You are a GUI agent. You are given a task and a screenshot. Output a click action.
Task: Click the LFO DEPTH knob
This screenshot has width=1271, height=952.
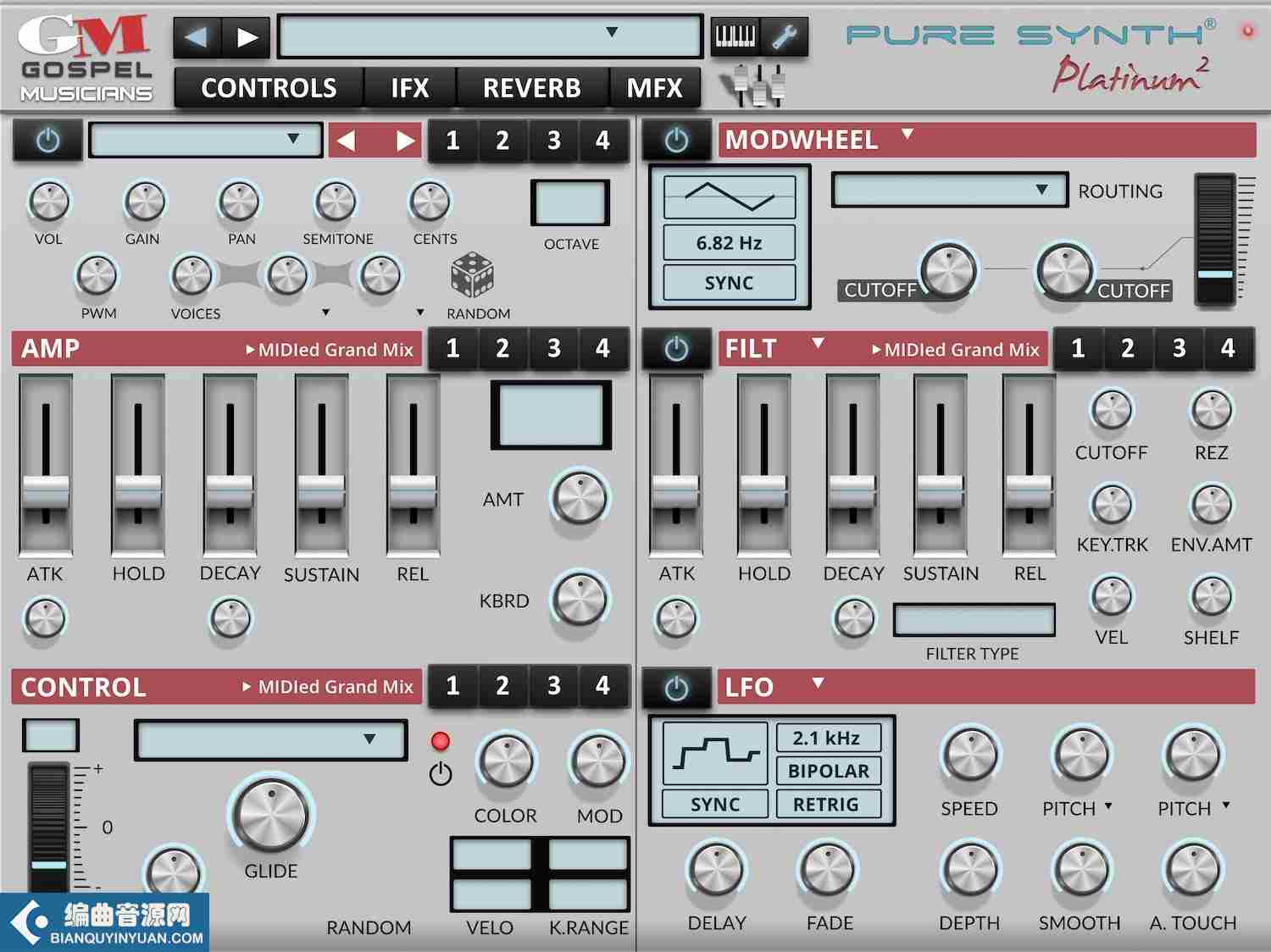click(970, 870)
